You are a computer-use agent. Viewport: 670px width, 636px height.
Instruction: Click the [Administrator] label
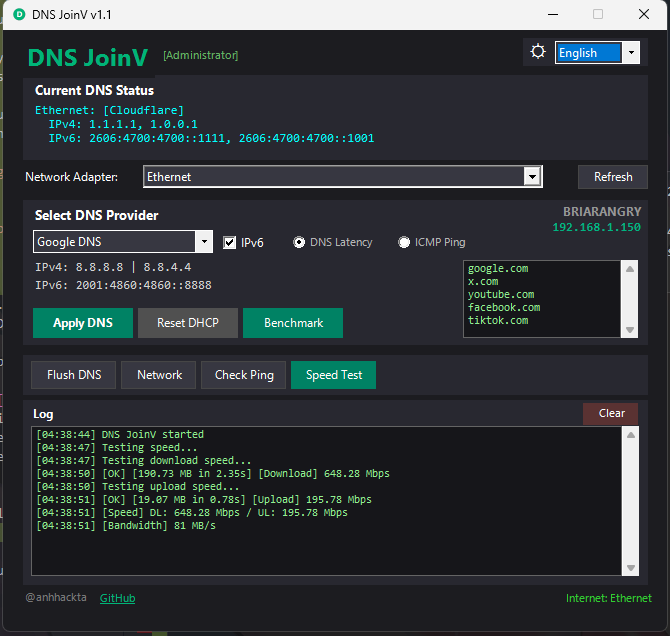point(201,55)
